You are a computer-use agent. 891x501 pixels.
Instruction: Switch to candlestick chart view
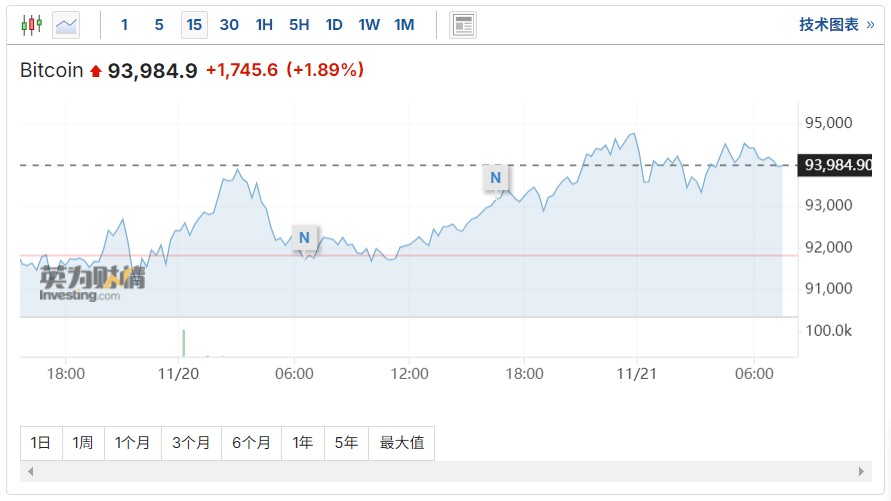click(x=32, y=25)
